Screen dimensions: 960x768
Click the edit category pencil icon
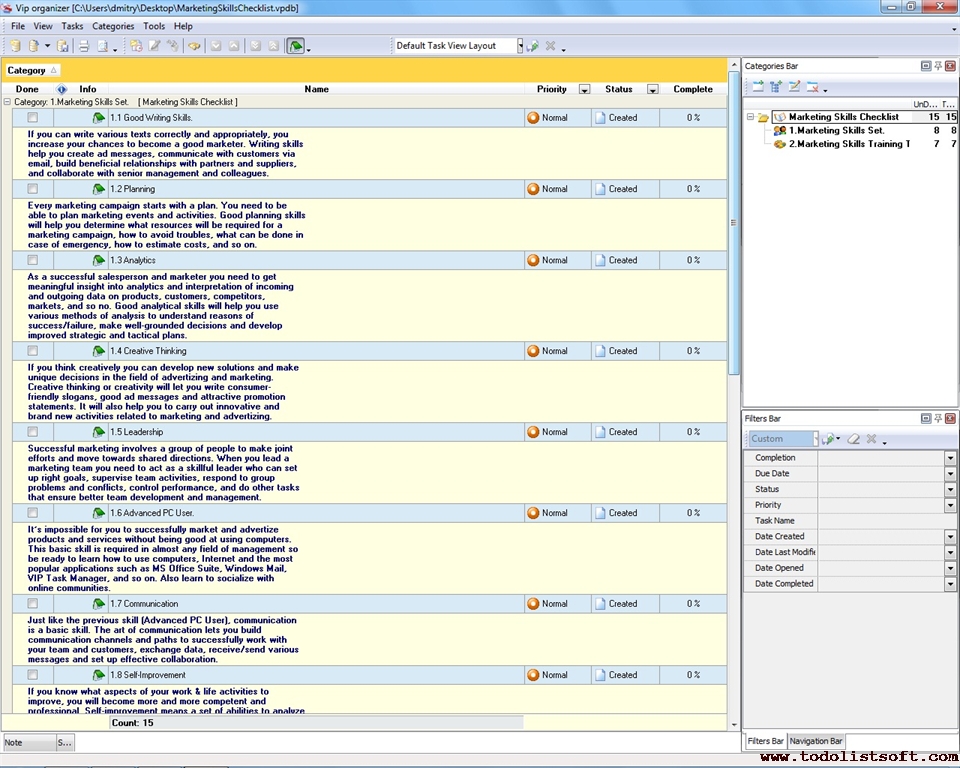pyautogui.click(x=794, y=87)
